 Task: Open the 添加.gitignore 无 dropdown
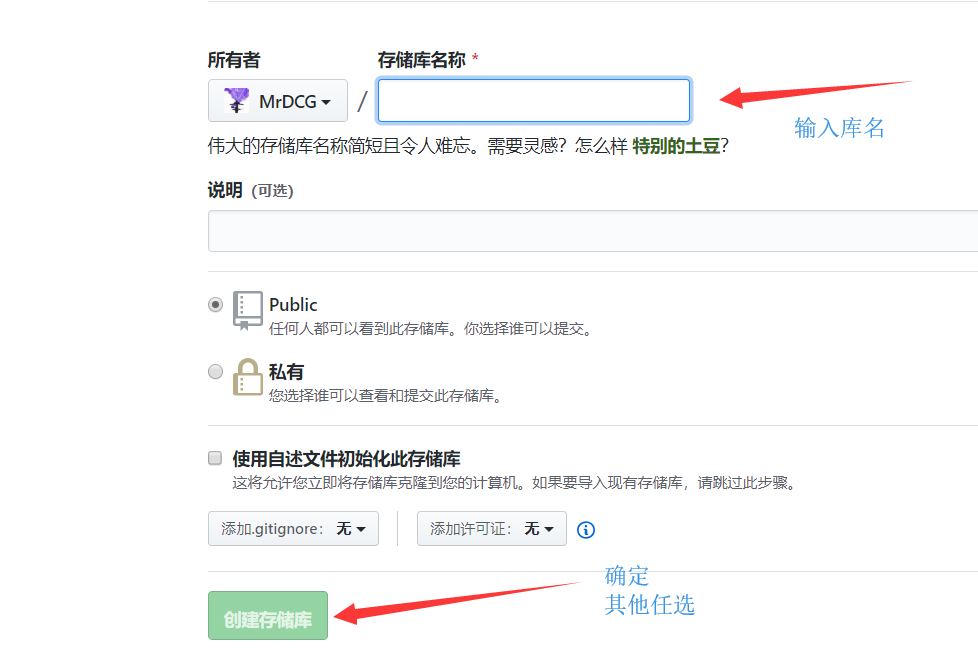coord(293,528)
